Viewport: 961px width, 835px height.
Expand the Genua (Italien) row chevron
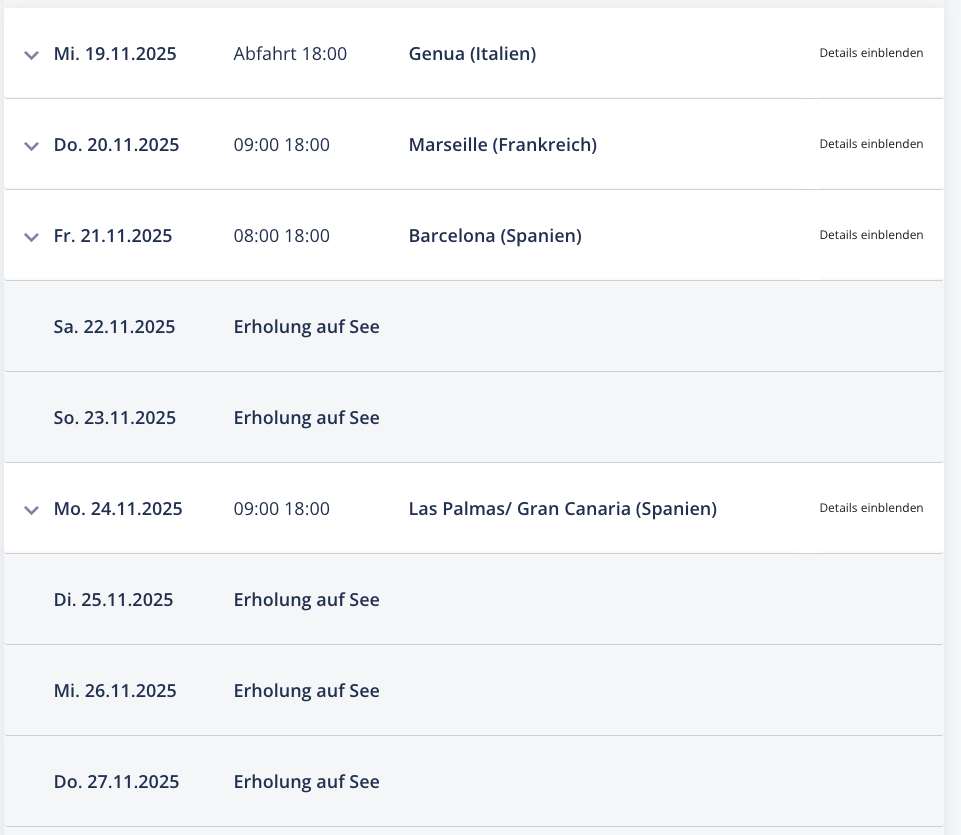(31, 55)
